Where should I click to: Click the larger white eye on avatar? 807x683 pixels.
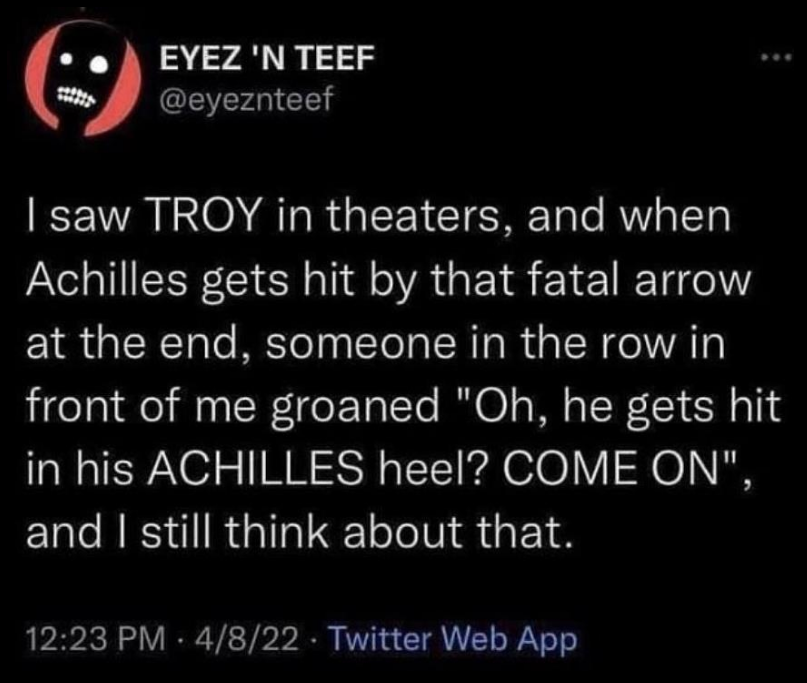pos(99,64)
